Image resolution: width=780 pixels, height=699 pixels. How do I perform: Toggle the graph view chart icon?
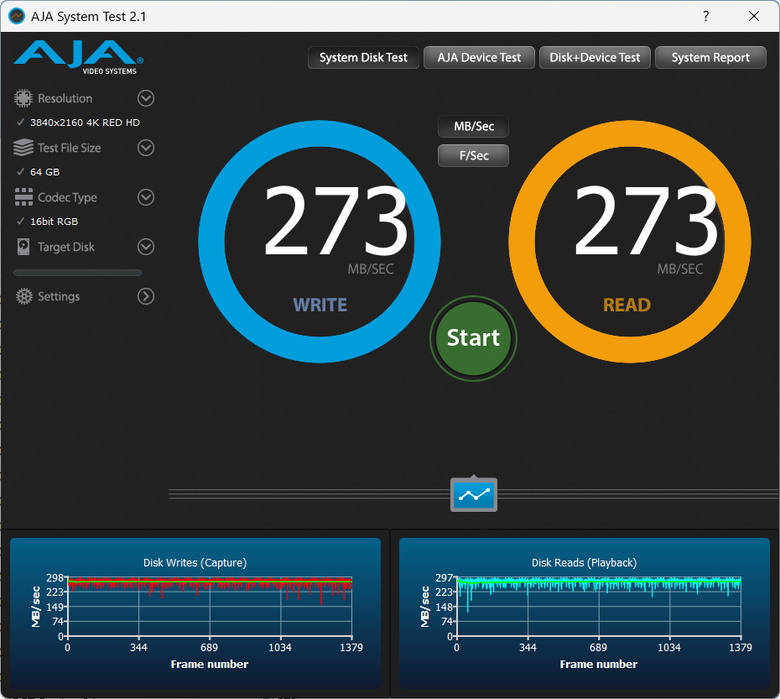[474, 495]
